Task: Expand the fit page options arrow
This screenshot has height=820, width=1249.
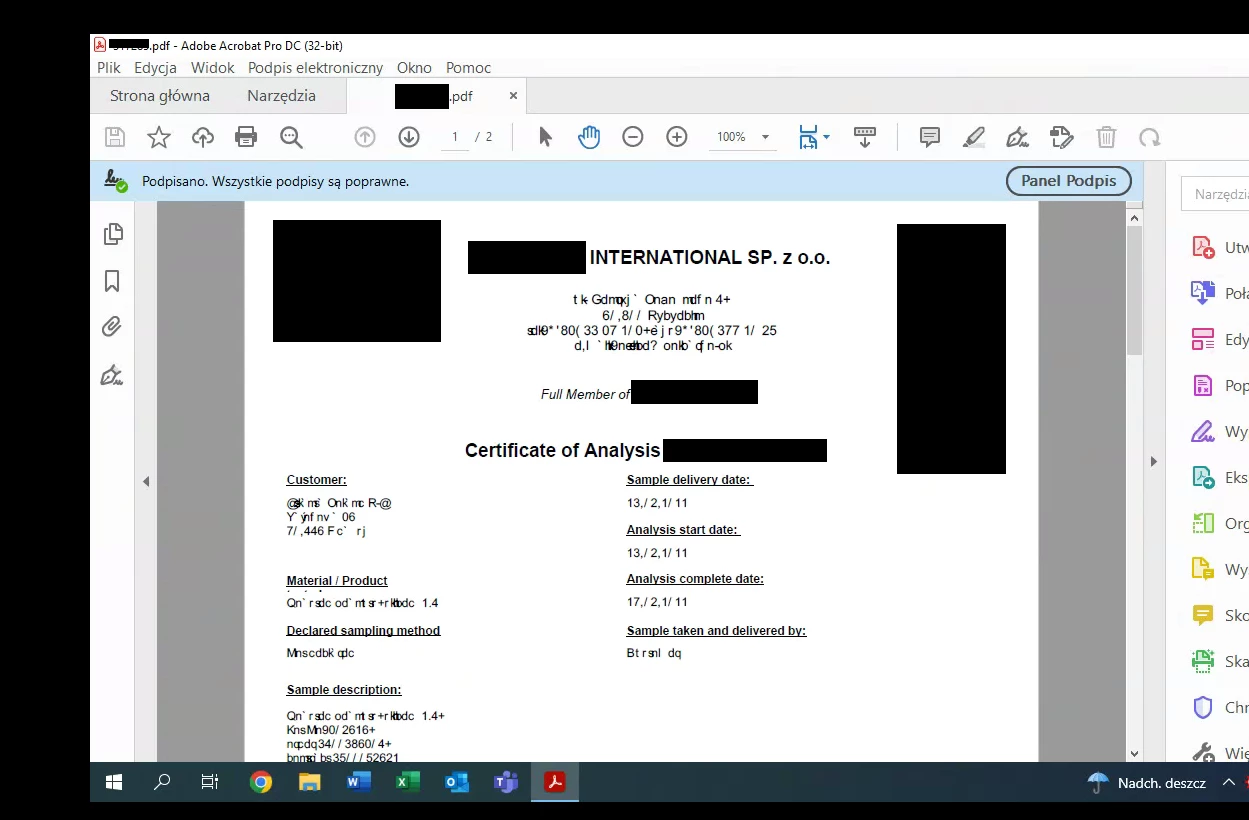Action: pyautogui.click(x=826, y=137)
